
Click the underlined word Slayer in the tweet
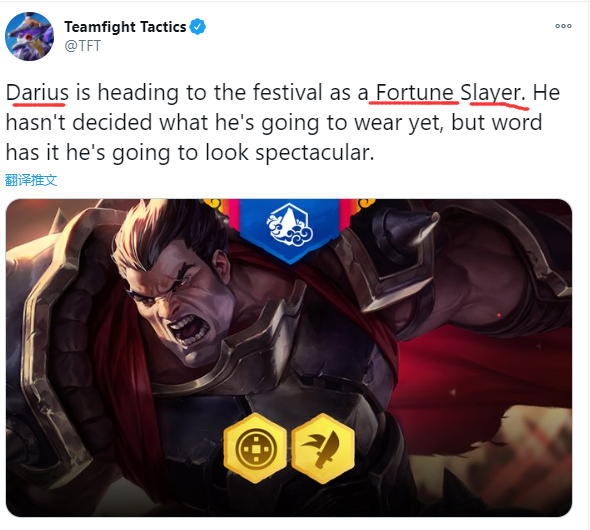[x=491, y=93]
